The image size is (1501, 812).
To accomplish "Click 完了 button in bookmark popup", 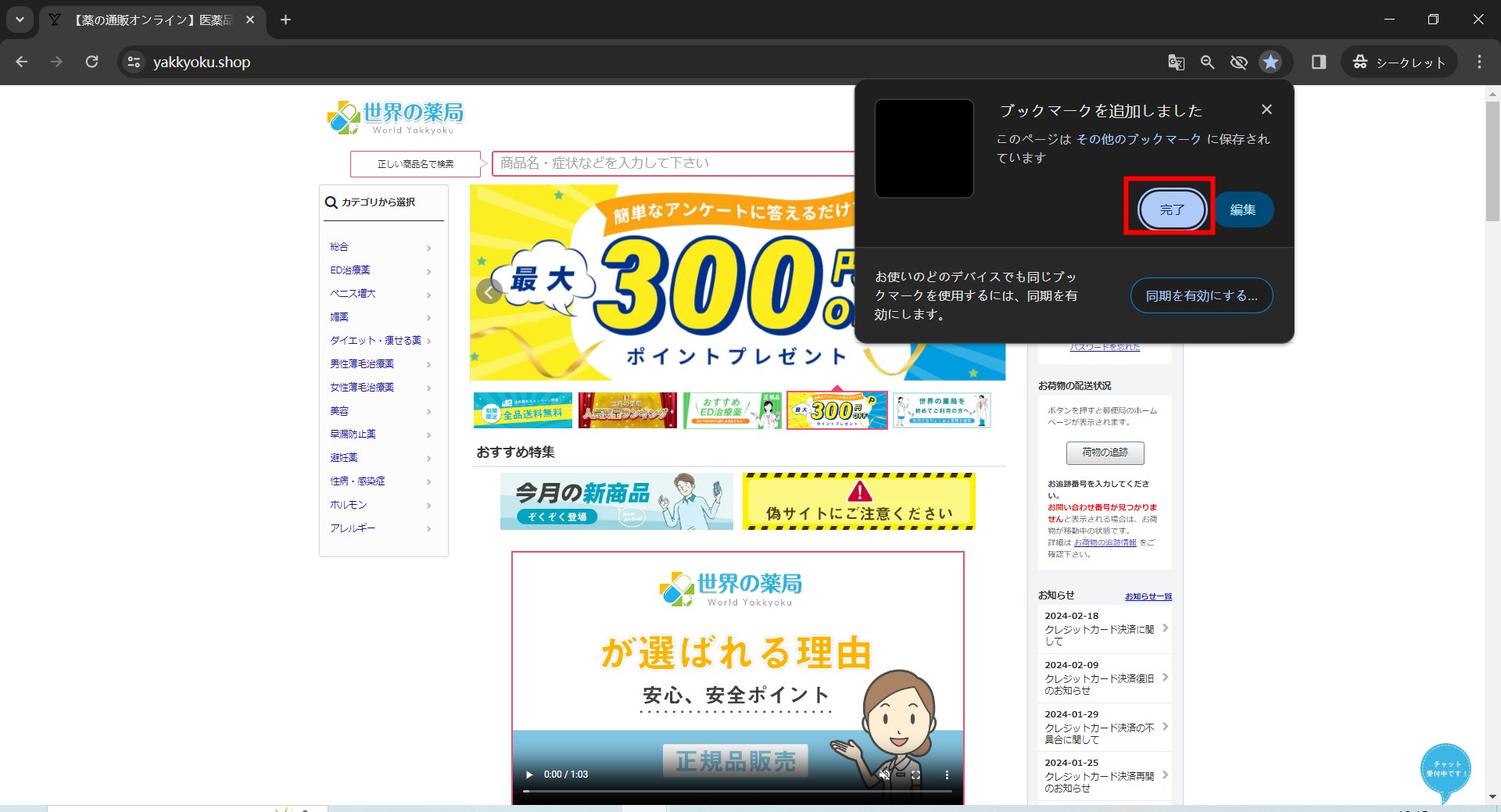I will [1171, 209].
